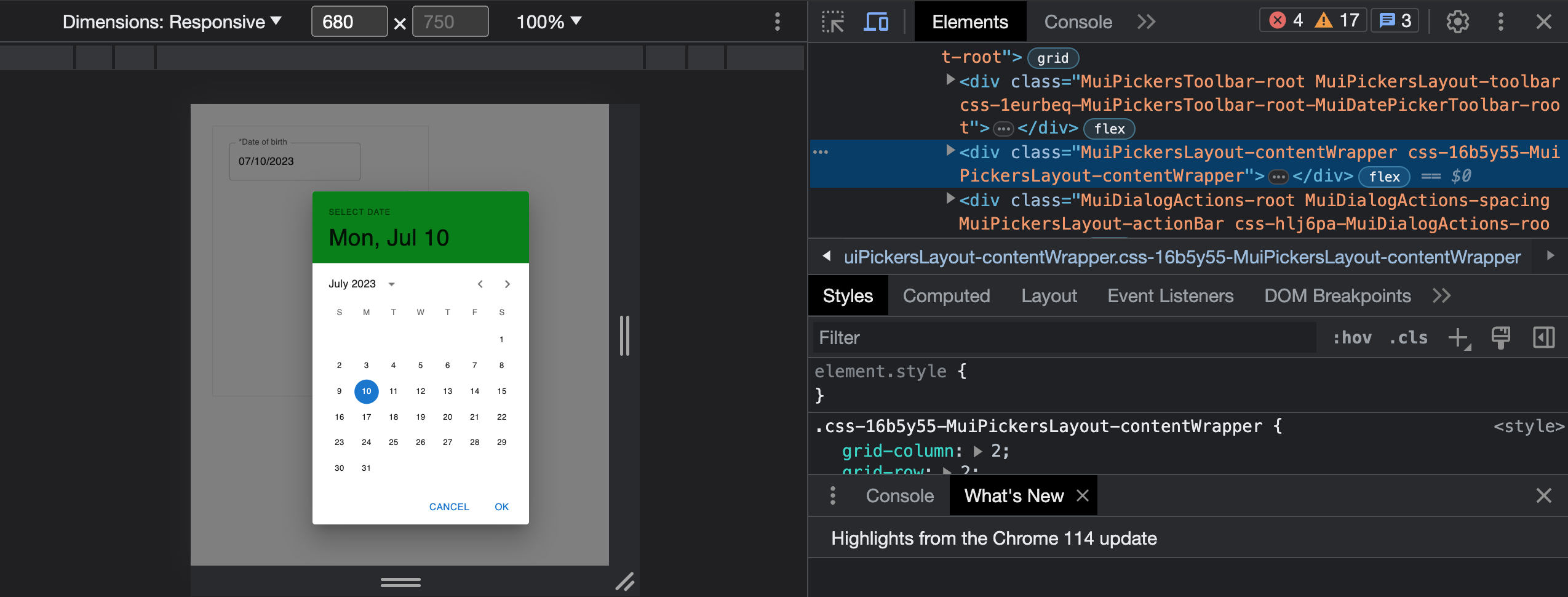This screenshot has height=597, width=1568.
Task: Toggle flex badge on MuiPickersToolbar element
Action: coord(1109,129)
